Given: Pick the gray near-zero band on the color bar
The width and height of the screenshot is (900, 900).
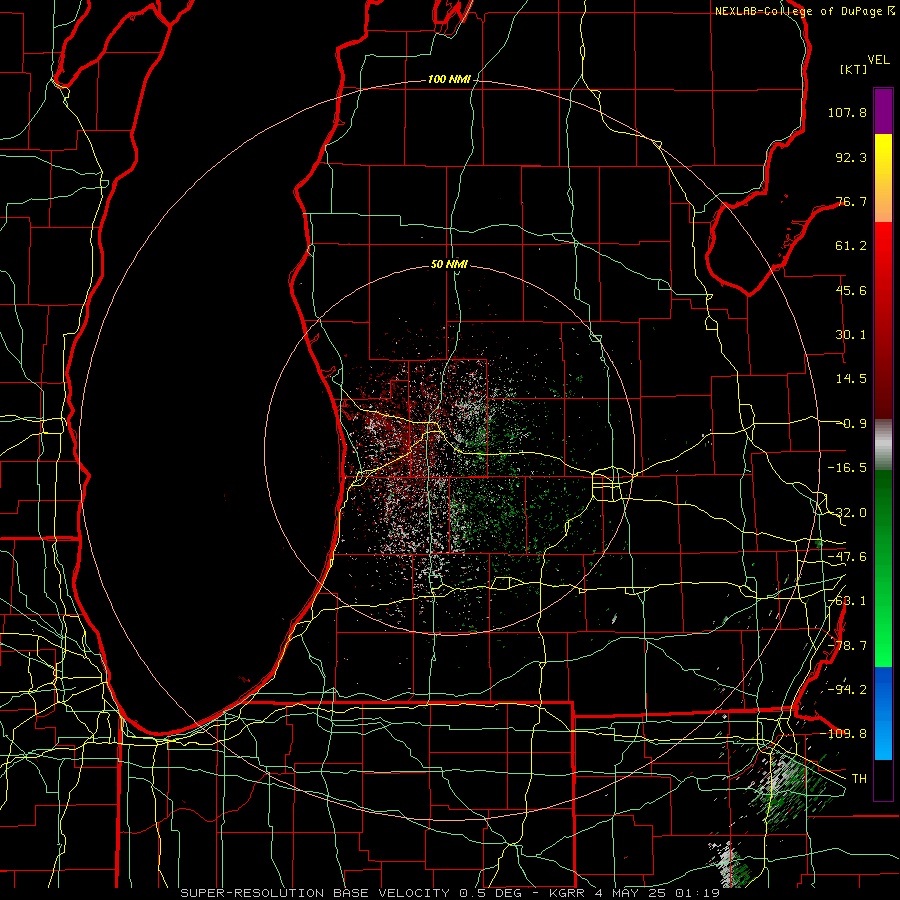Looking at the screenshot, I should 883,444.
